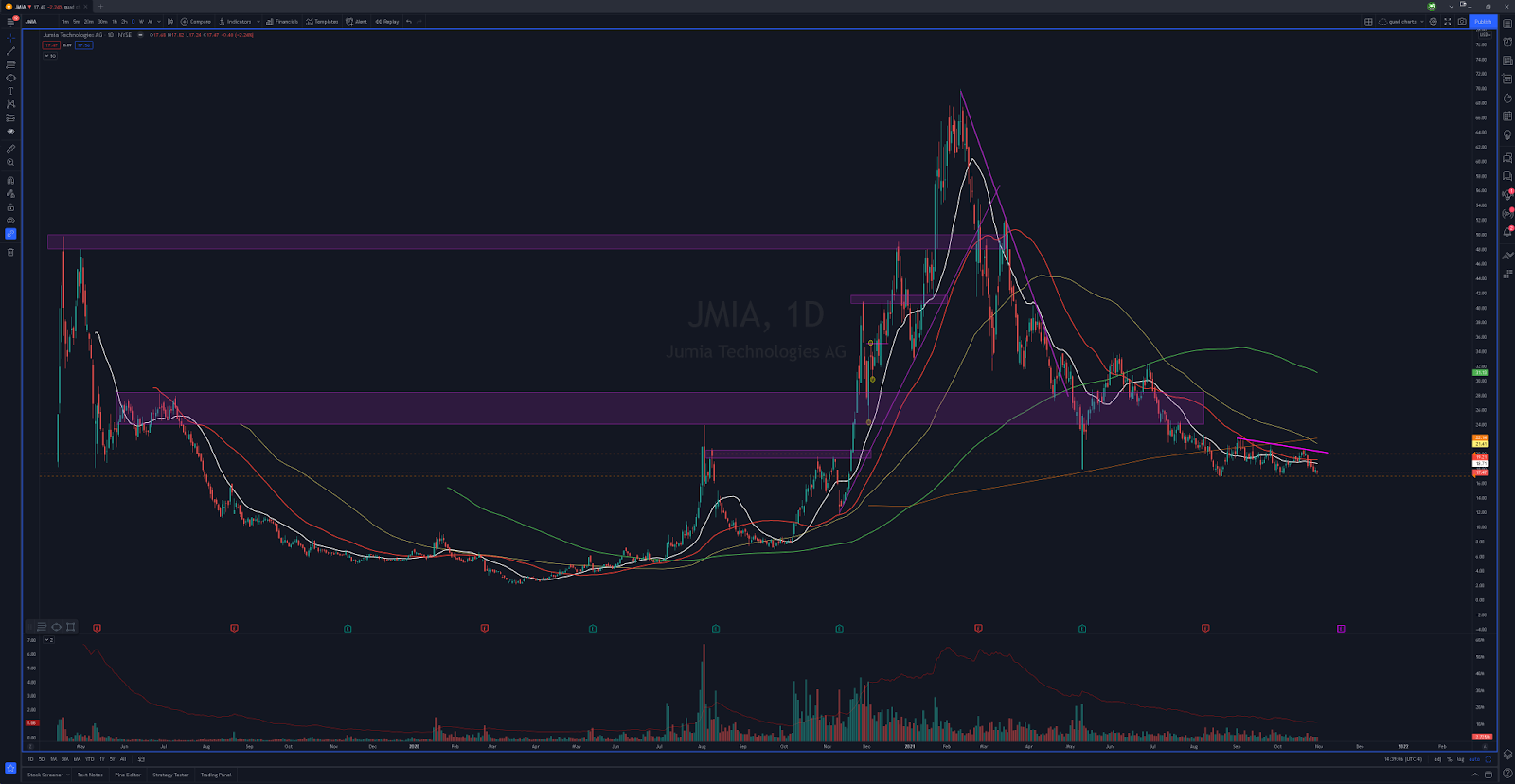The height and width of the screenshot is (784, 1515).
Task: Open the Text Notes tab
Action: [x=90, y=775]
